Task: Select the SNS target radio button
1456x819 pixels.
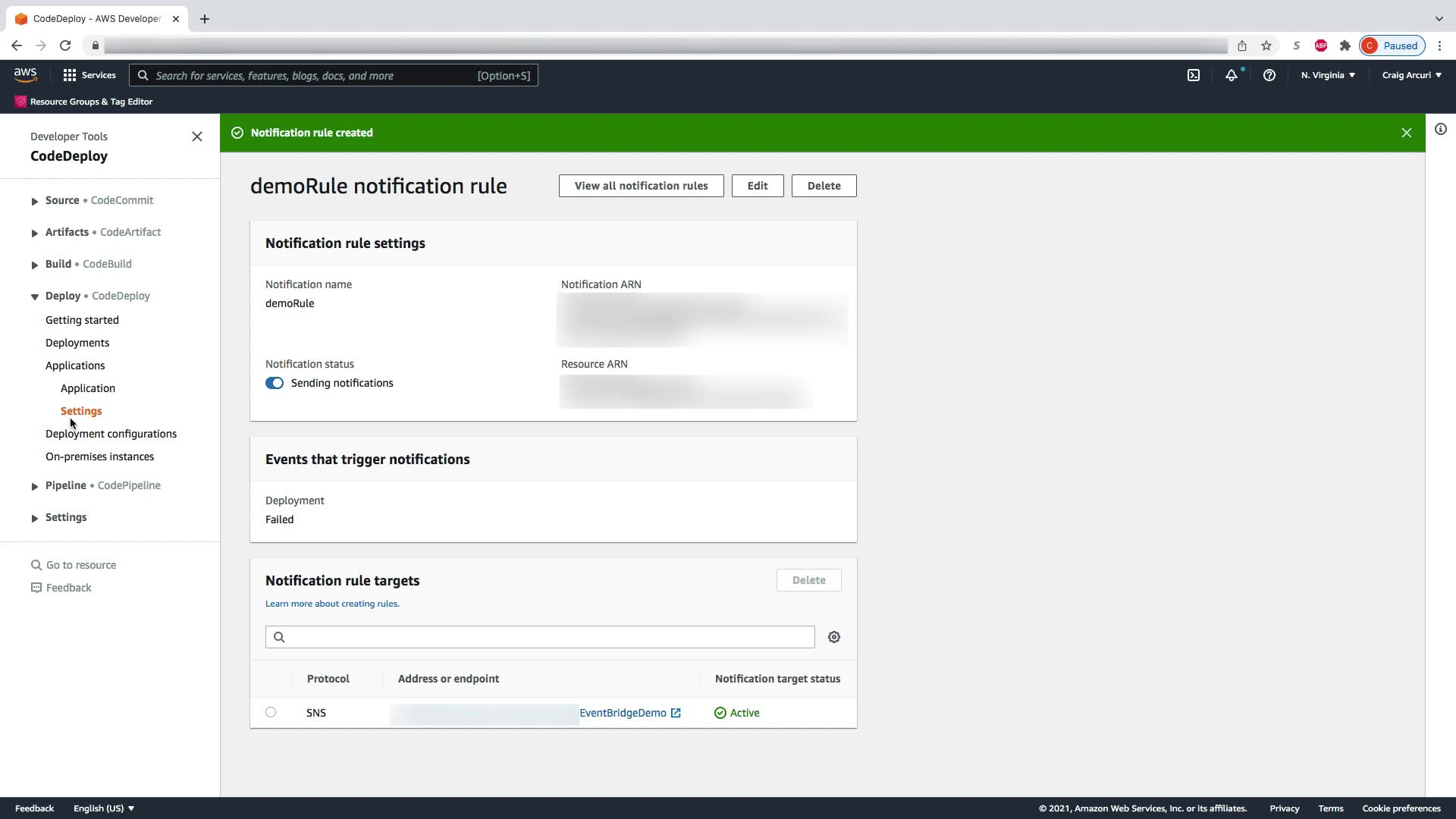Action: pos(271,712)
